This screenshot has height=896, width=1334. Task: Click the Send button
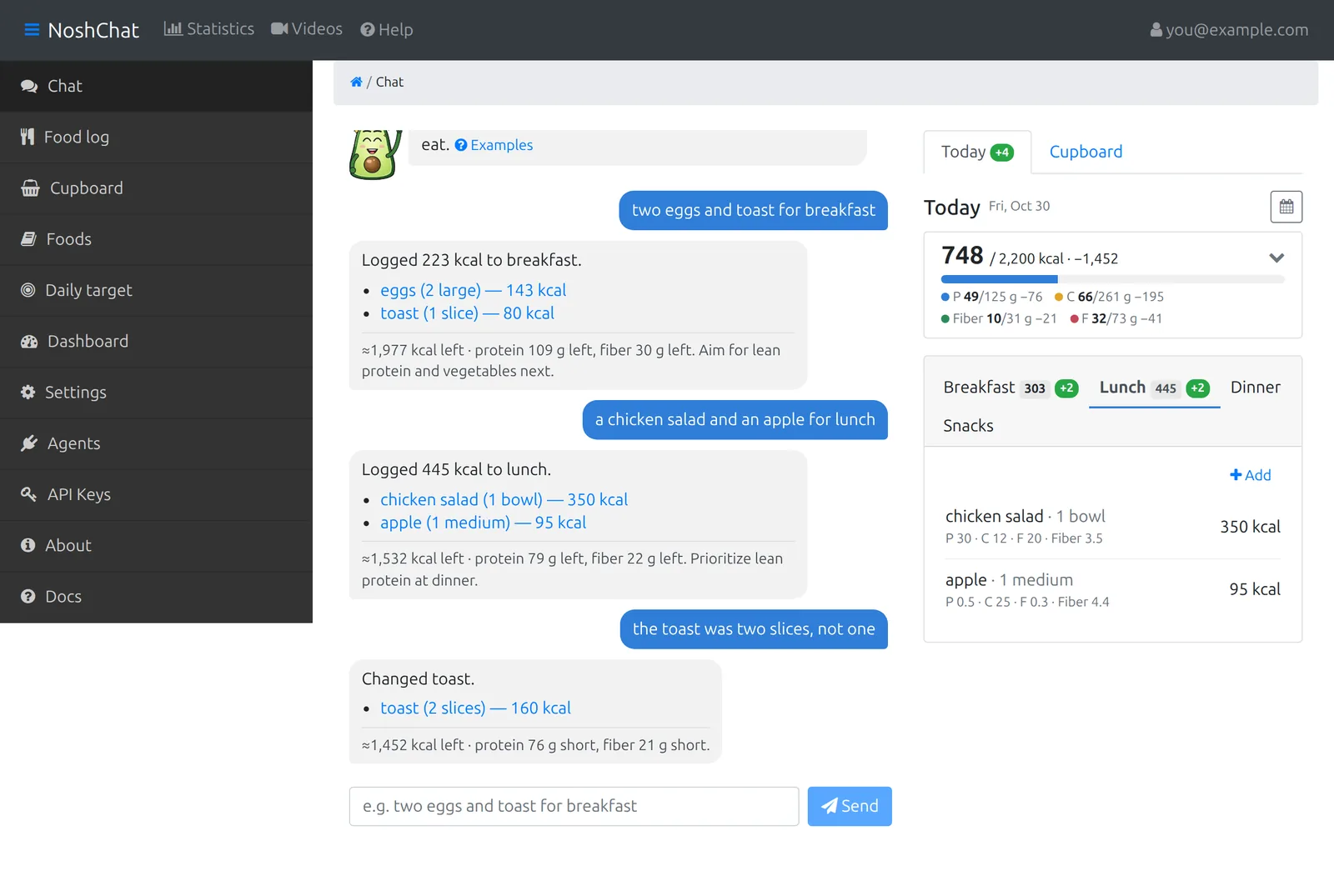850,806
